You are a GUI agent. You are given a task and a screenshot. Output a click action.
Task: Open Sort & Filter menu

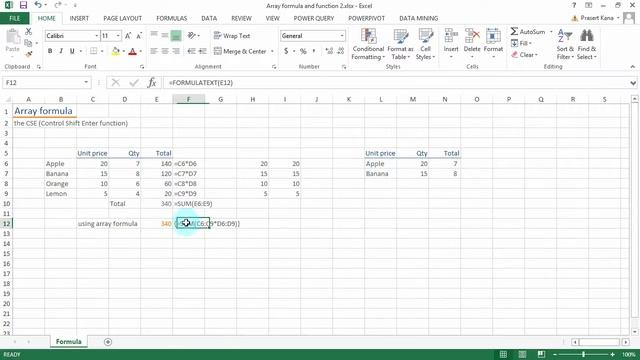[565, 44]
